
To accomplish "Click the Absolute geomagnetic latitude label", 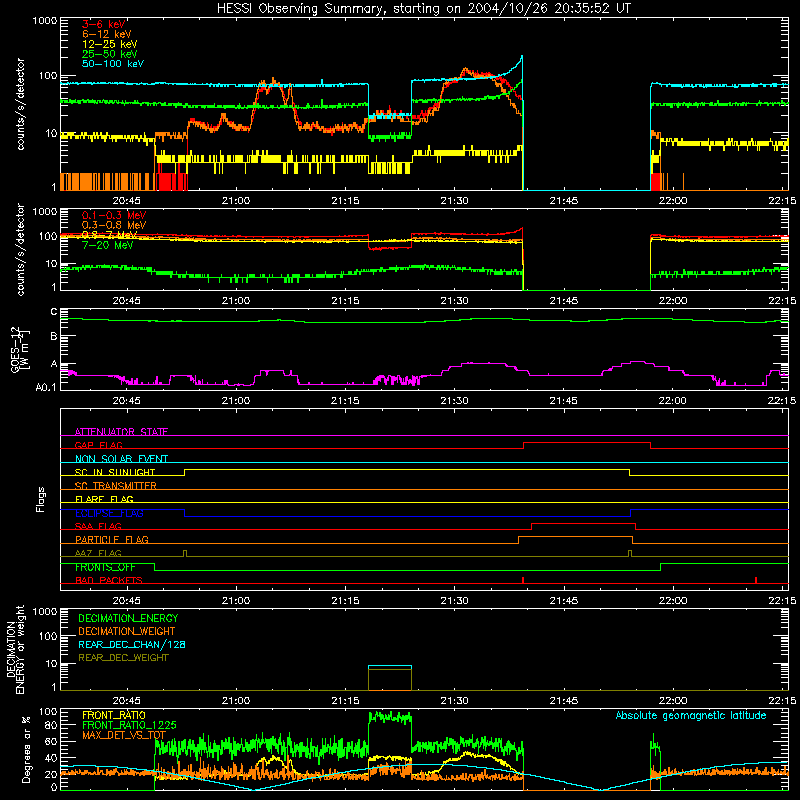I will tap(691, 715).
